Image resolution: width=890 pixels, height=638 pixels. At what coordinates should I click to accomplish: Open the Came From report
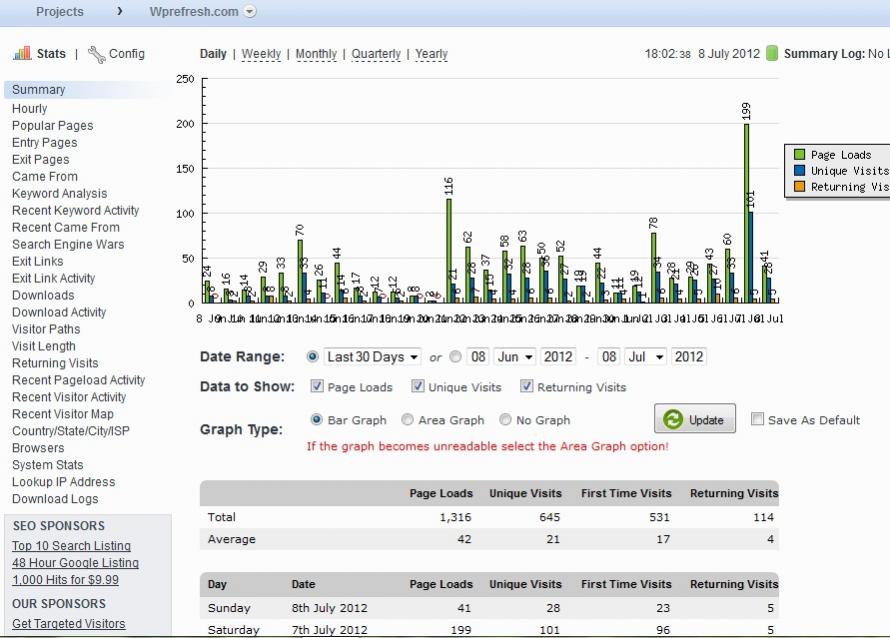[x=45, y=177]
